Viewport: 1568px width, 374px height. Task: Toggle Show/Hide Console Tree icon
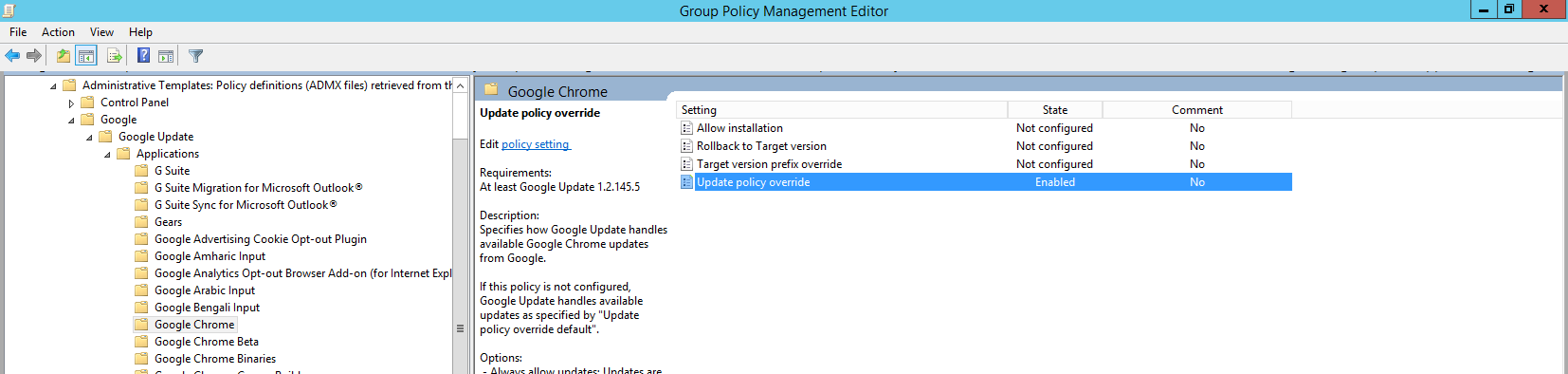(86, 56)
